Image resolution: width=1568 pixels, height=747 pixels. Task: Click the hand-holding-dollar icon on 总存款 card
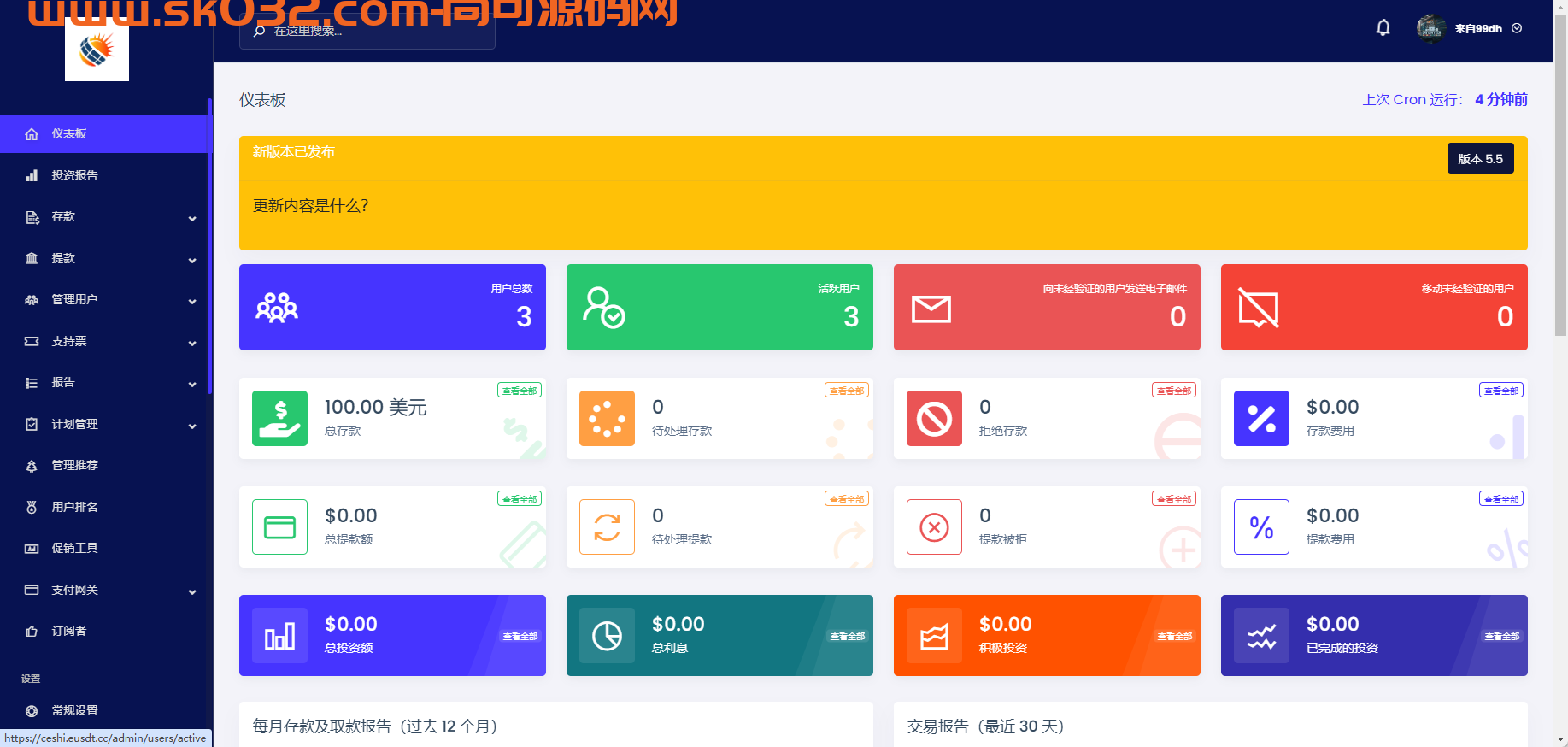[x=280, y=419]
